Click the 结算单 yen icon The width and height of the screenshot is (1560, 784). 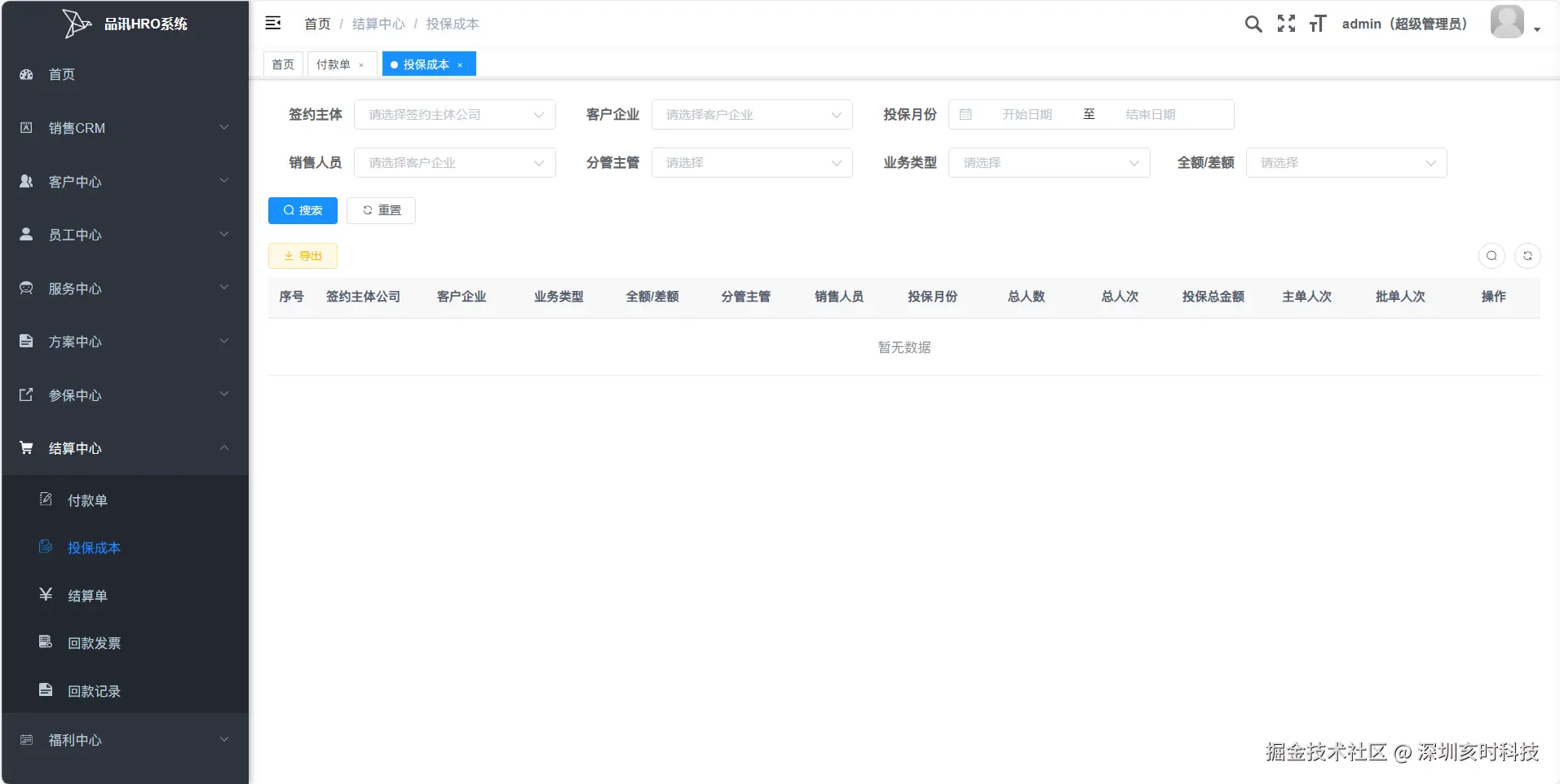(x=46, y=595)
